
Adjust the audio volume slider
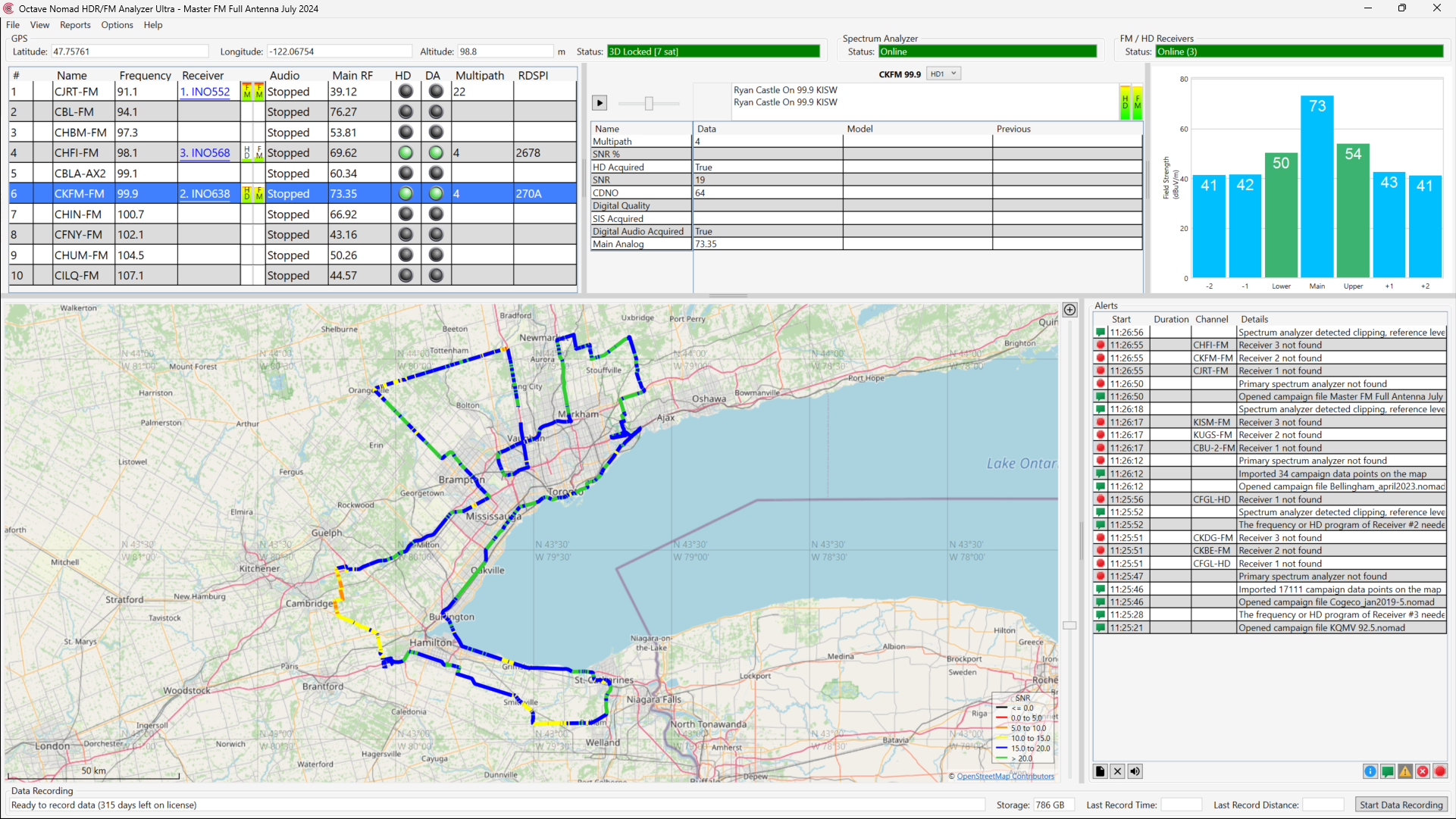click(x=649, y=103)
